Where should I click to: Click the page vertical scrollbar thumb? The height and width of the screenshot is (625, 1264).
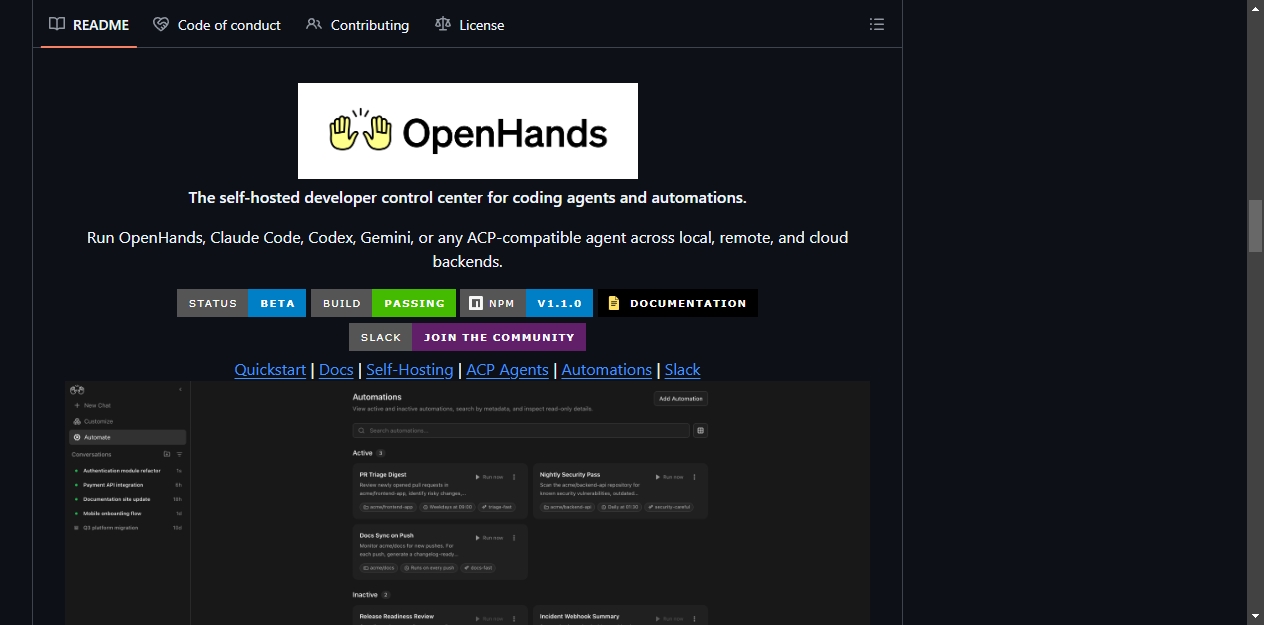[x=1255, y=226]
